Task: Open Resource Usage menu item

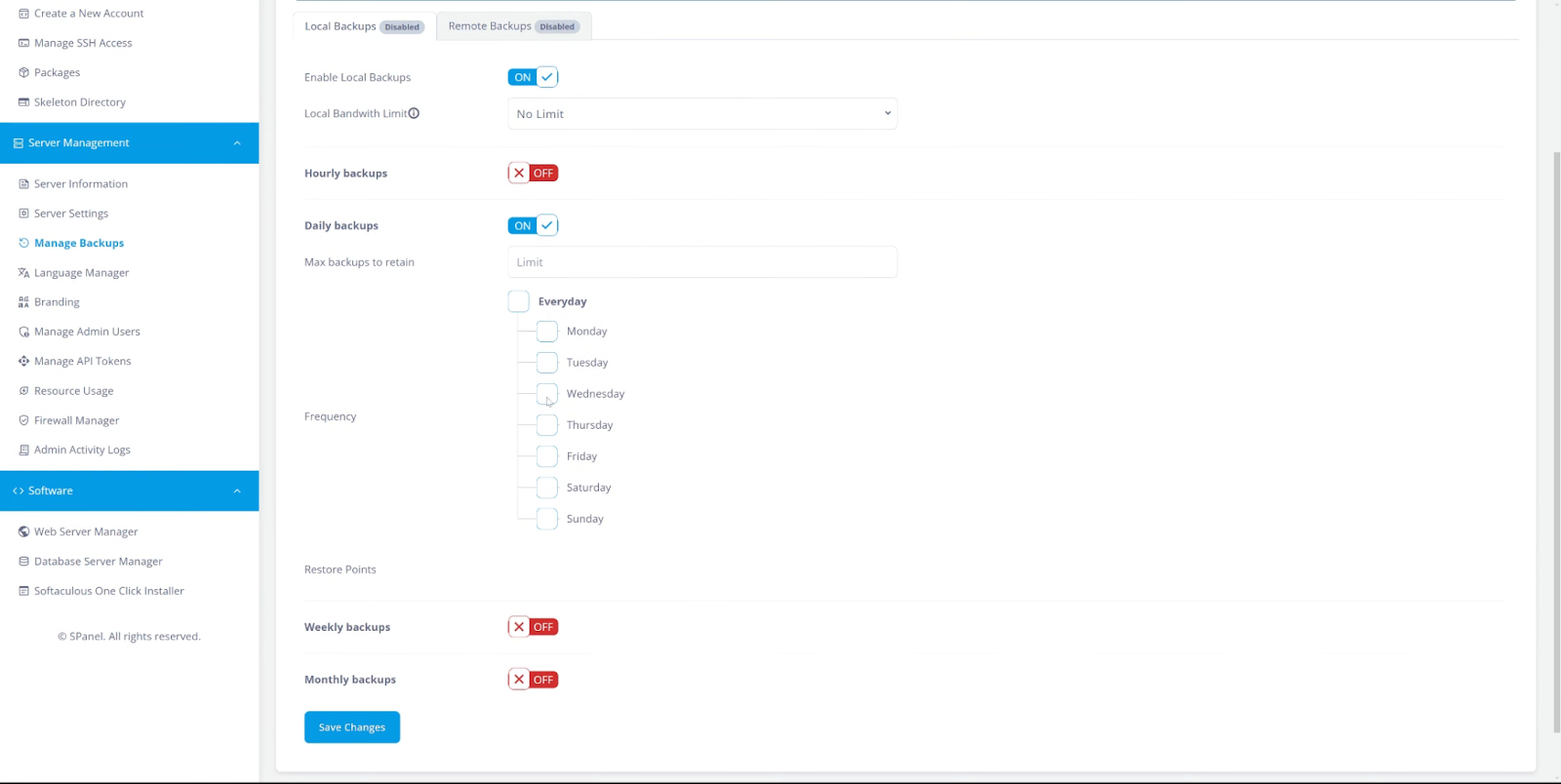Action: click(74, 391)
